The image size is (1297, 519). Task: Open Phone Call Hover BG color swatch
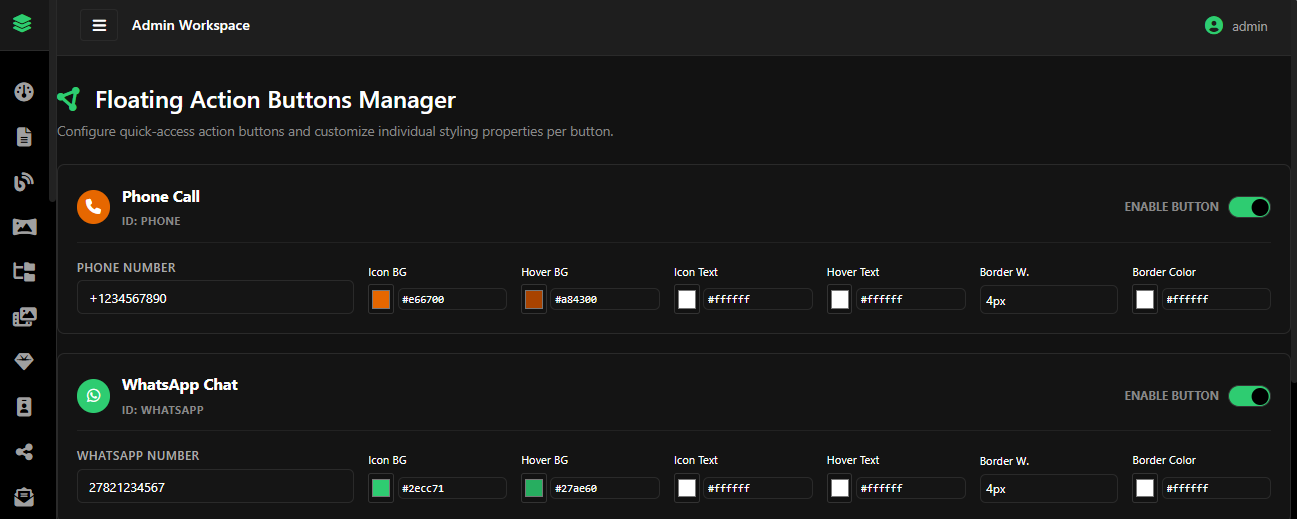[x=534, y=299]
